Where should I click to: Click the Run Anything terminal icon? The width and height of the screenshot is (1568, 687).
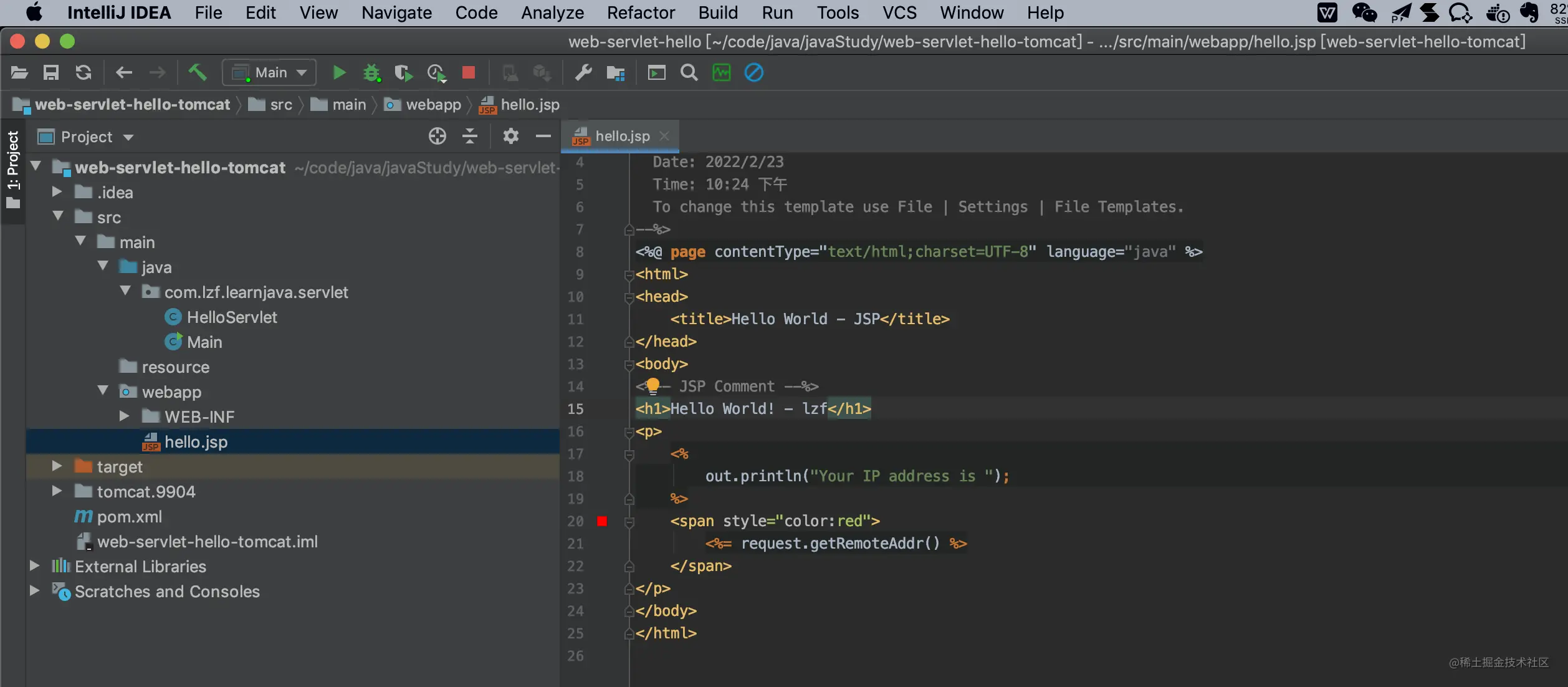656,73
